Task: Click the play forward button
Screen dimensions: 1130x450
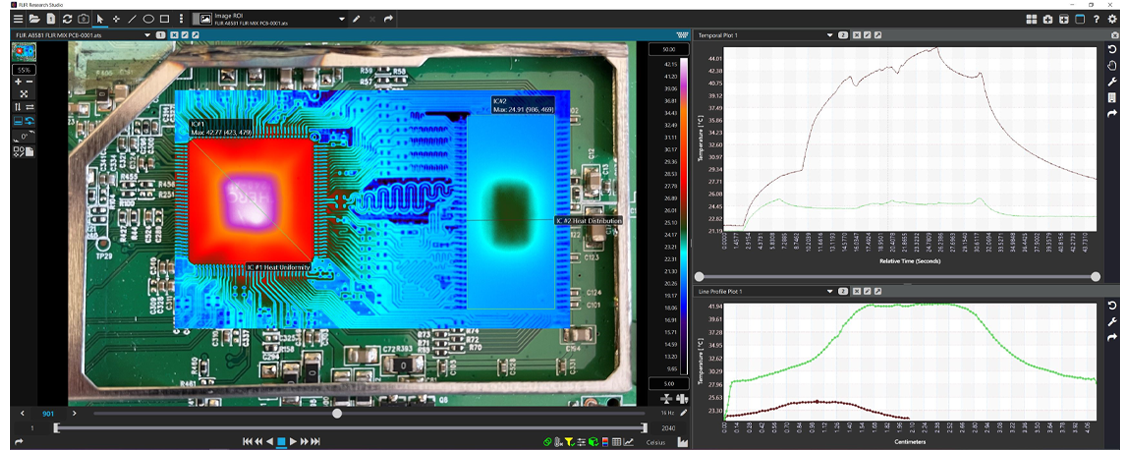Action: (x=294, y=441)
